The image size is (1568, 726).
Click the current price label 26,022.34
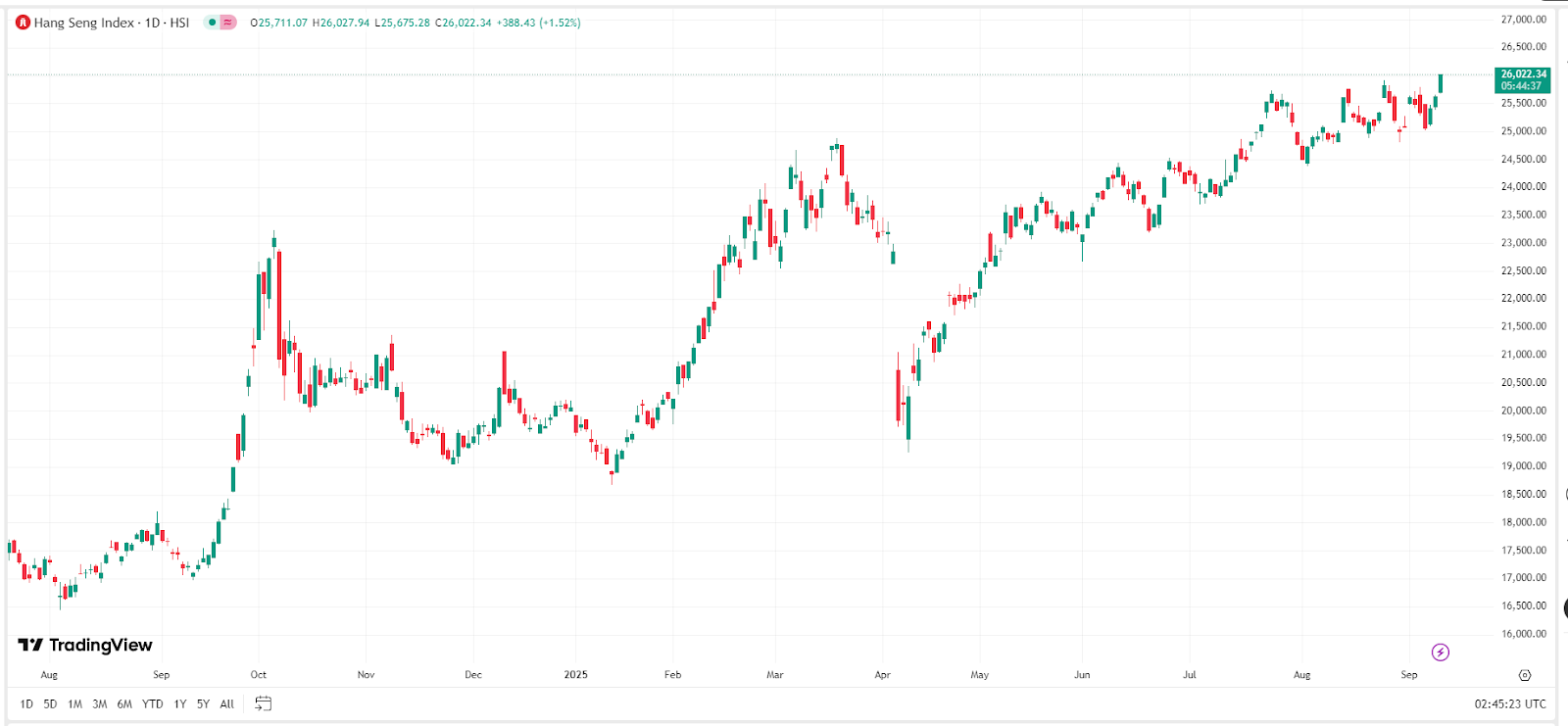(1523, 74)
